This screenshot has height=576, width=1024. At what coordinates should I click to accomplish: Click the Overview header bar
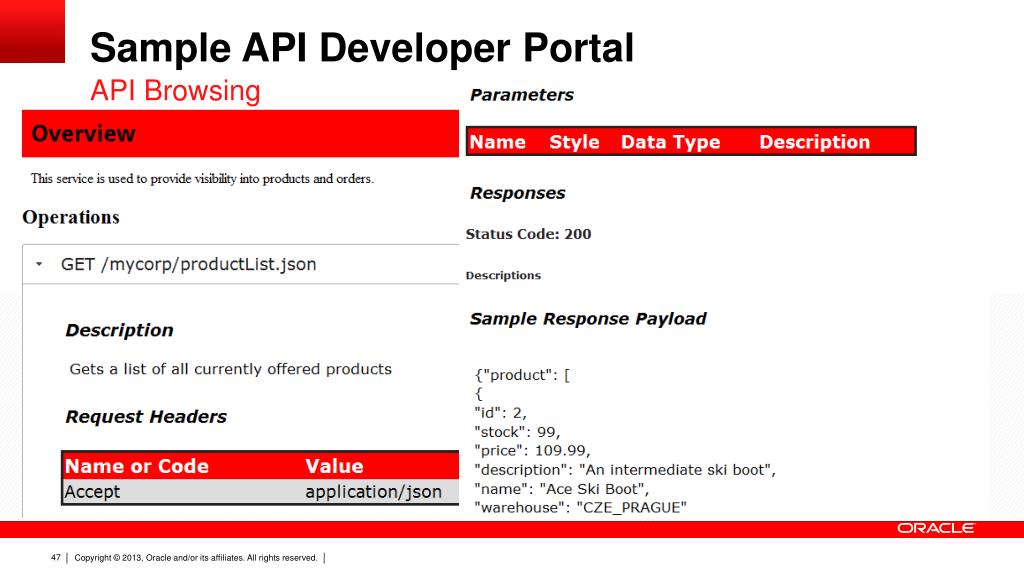(240, 134)
